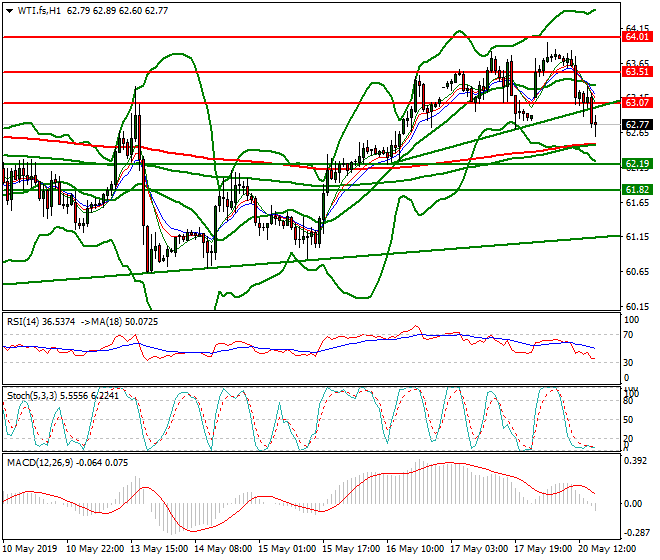Viewport: 660px width, 560px height.
Task: Select the 63.51 red price label
Action: point(637,72)
